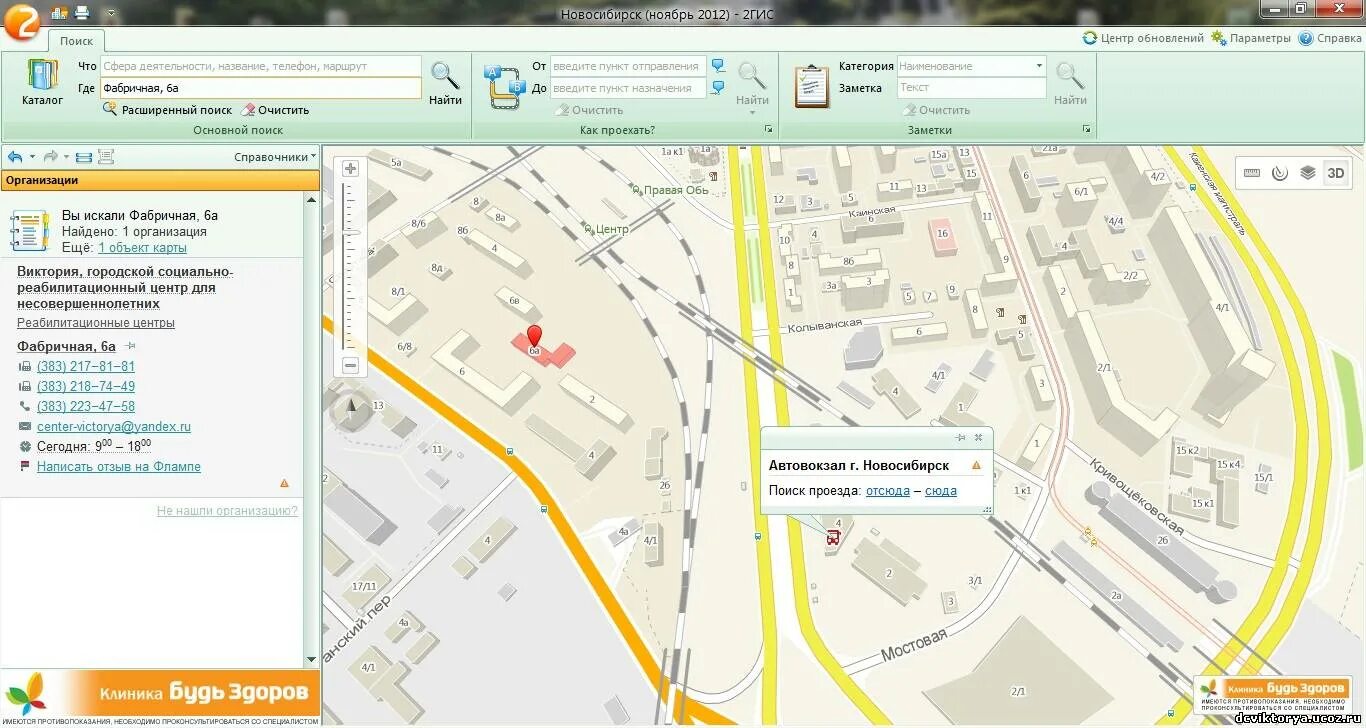Click the route A-B icon in Как проехать
The image size is (1366, 728).
(x=504, y=85)
